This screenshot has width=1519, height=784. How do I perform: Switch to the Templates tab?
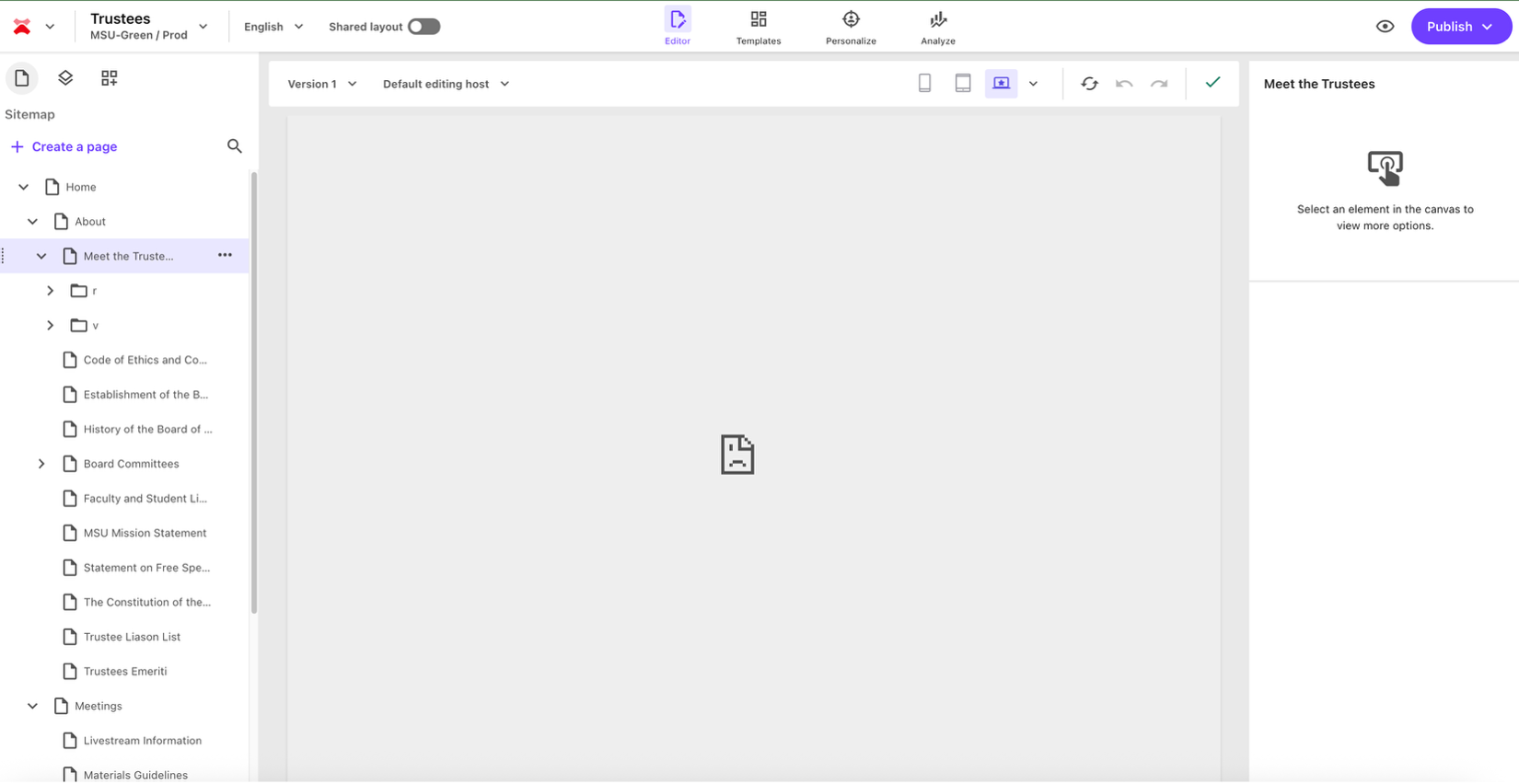[x=759, y=27]
